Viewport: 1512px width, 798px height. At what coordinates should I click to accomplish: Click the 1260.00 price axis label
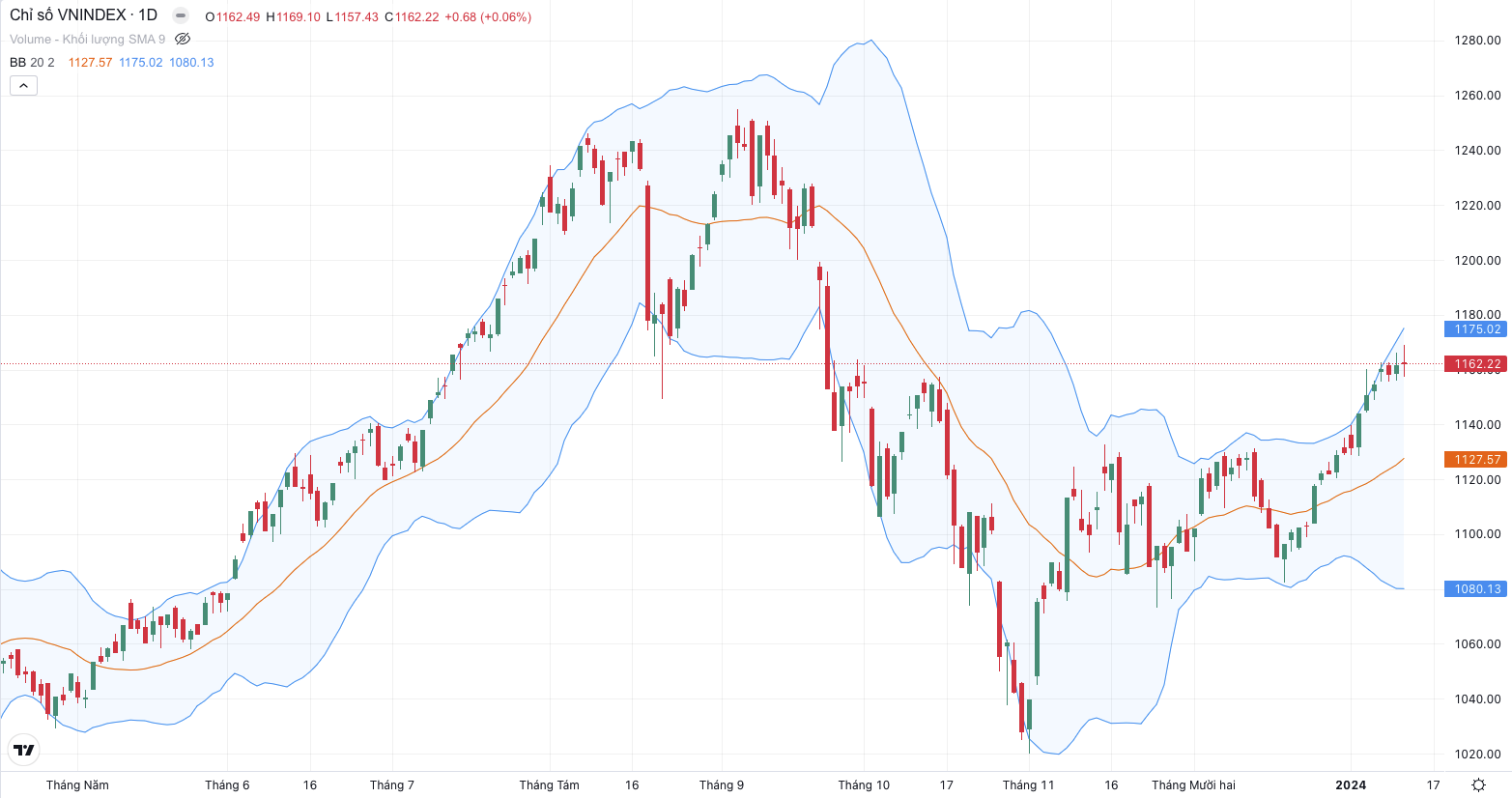pyautogui.click(x=1478, y=95)
